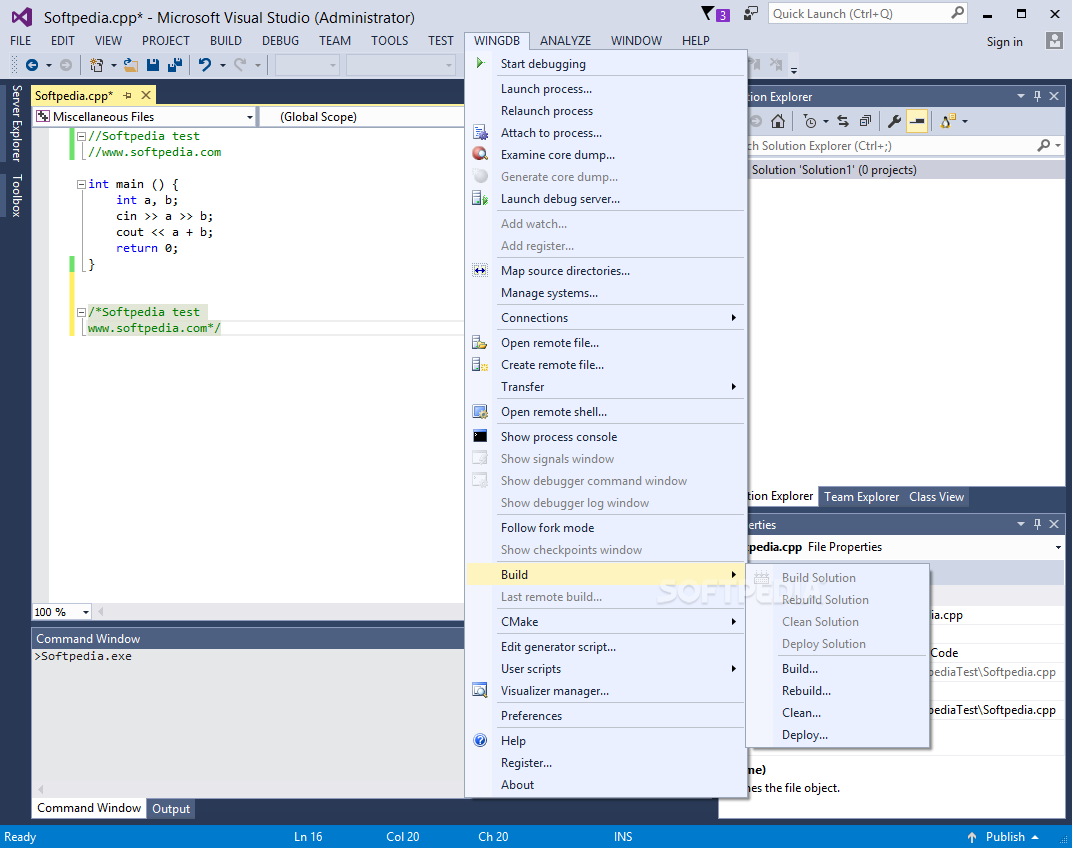Select Rebuild... in the Build submenu
Screen dimensions: 1072x848
click(807, 691)
